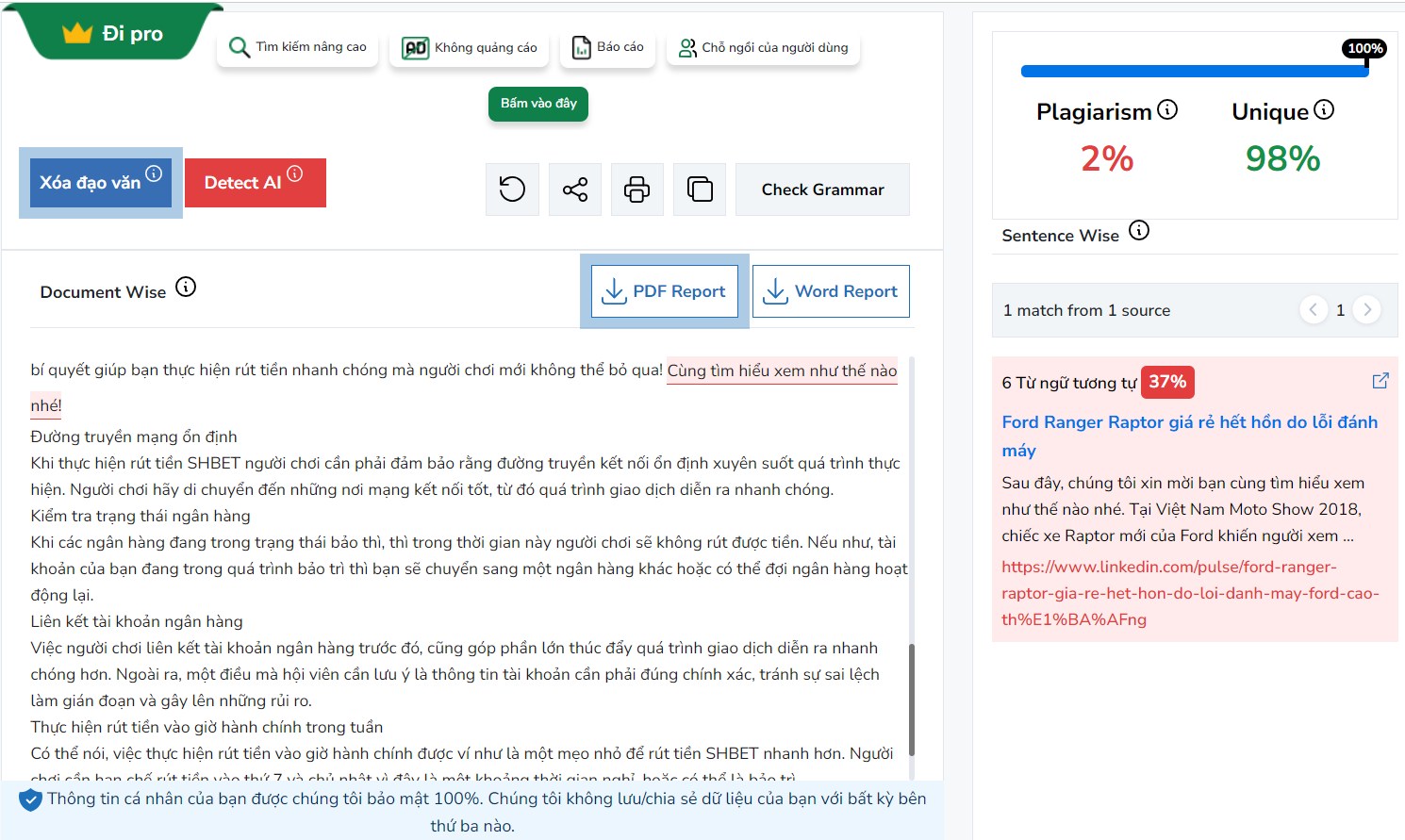Show info icon next to Sentence Wise
This screenshot has width=1405, height=840.
click(x=1139, y=230)
